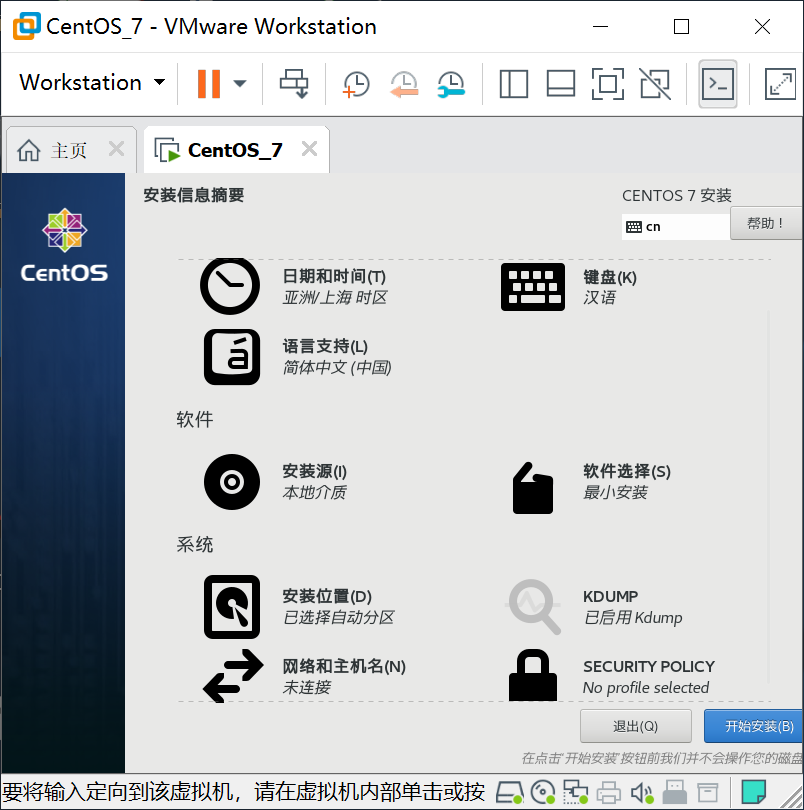The height and width of the screenshot is (810, 804).
Task: Open 安装位置 installation destination
Action: 299,606
